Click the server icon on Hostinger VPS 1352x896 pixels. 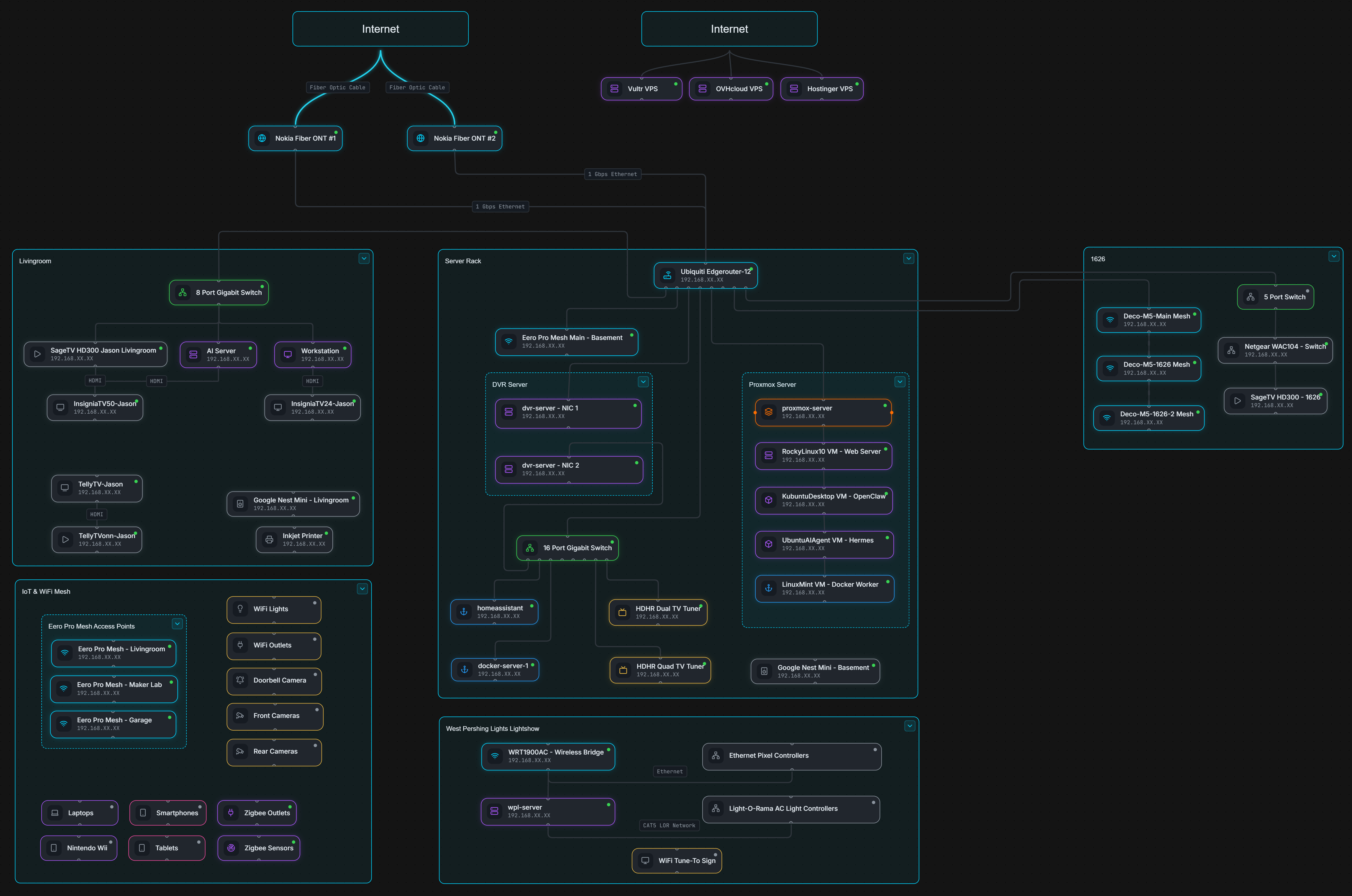pyautogui.click(x=794, y=88)
